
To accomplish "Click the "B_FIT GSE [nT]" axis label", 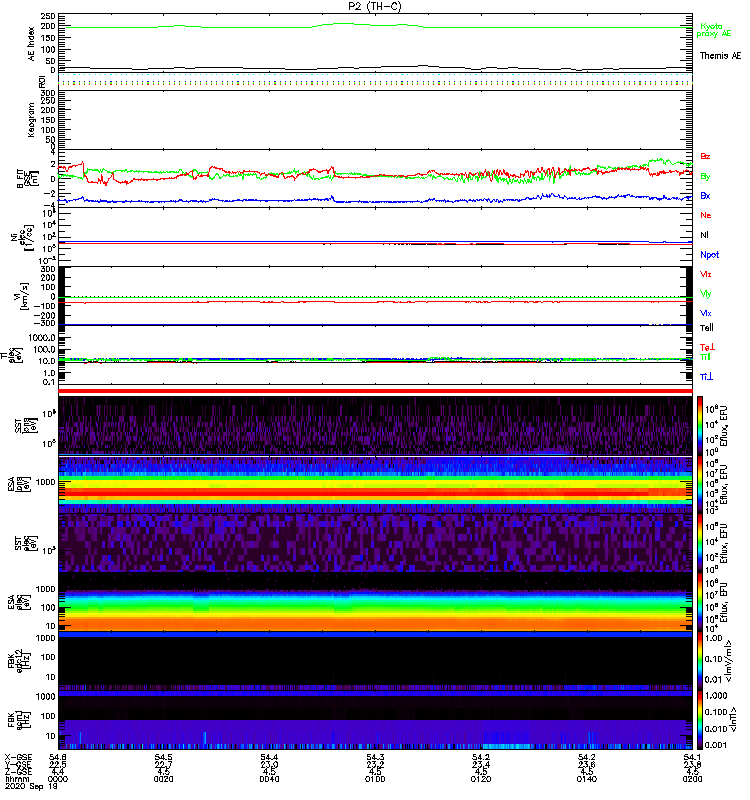I will coord(28,179).
